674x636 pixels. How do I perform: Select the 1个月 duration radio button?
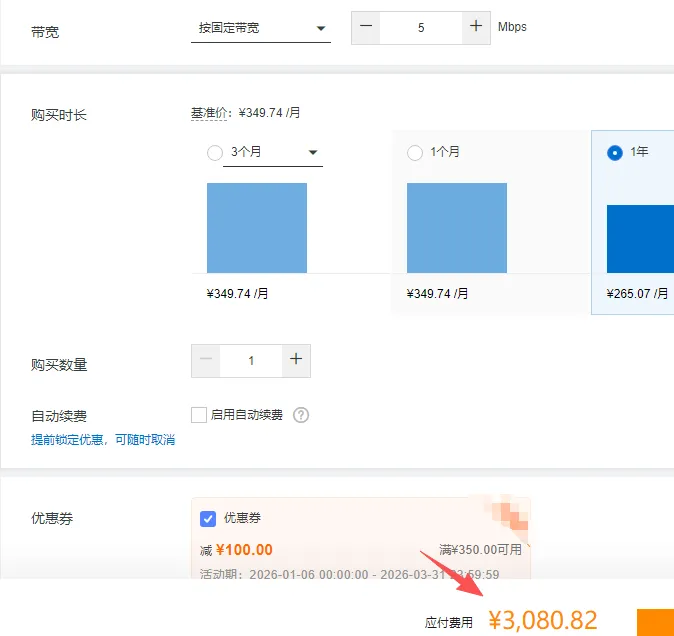415,153
